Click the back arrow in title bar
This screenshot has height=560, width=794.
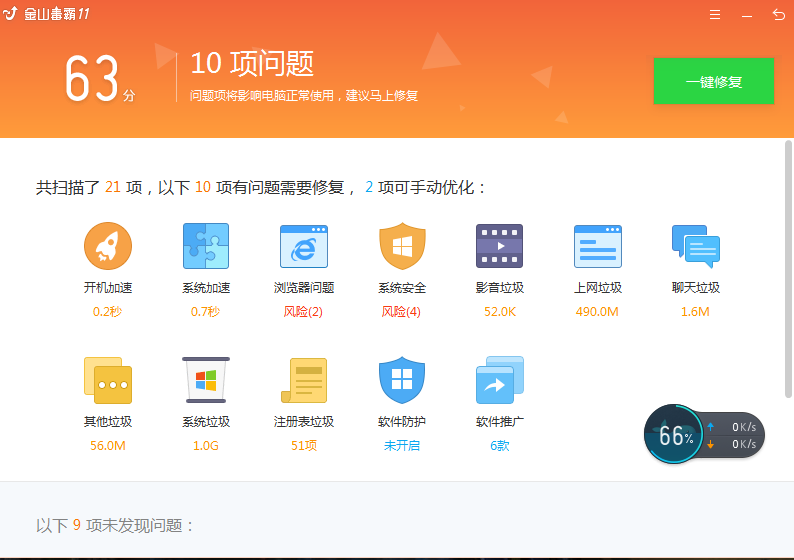tap(779, 15)
